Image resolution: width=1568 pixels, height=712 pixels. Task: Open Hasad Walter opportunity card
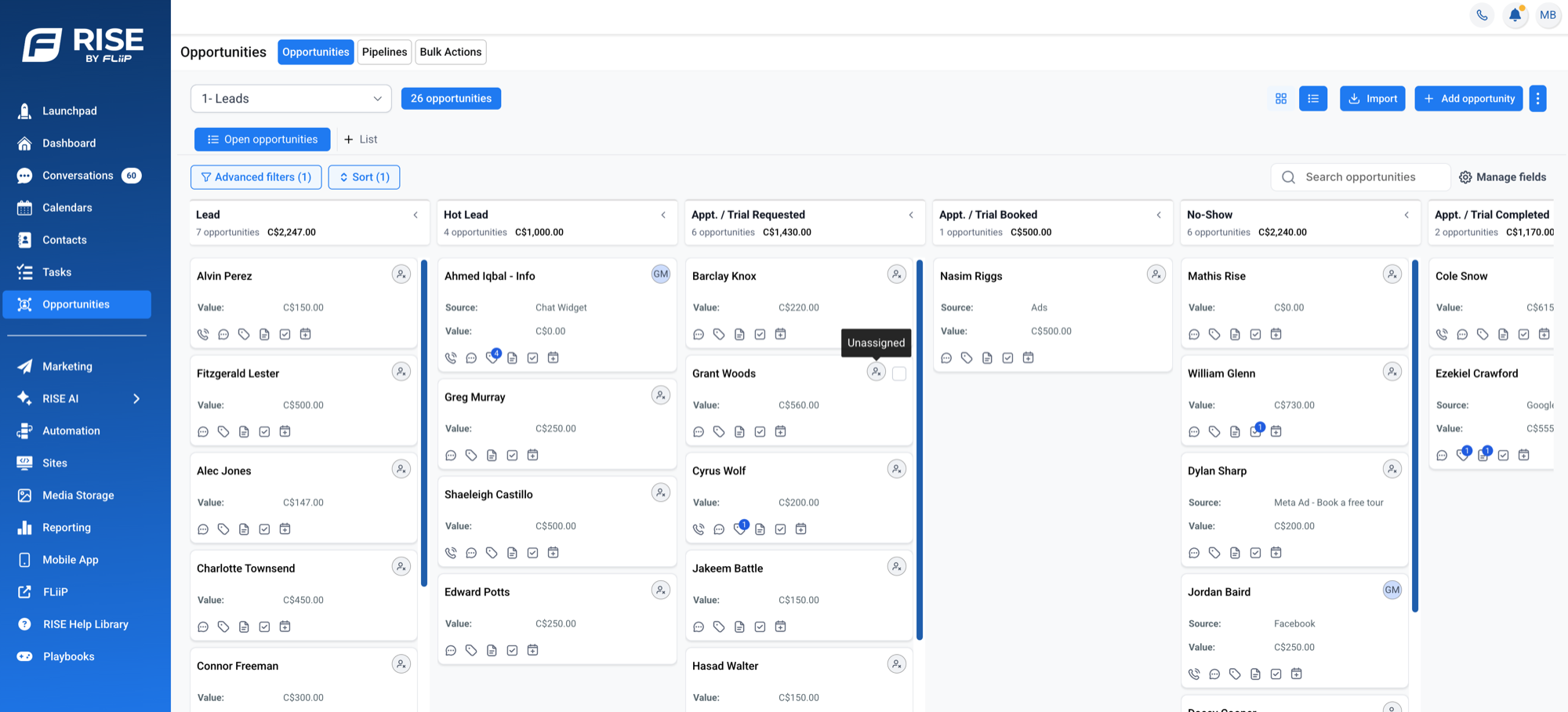799,679
